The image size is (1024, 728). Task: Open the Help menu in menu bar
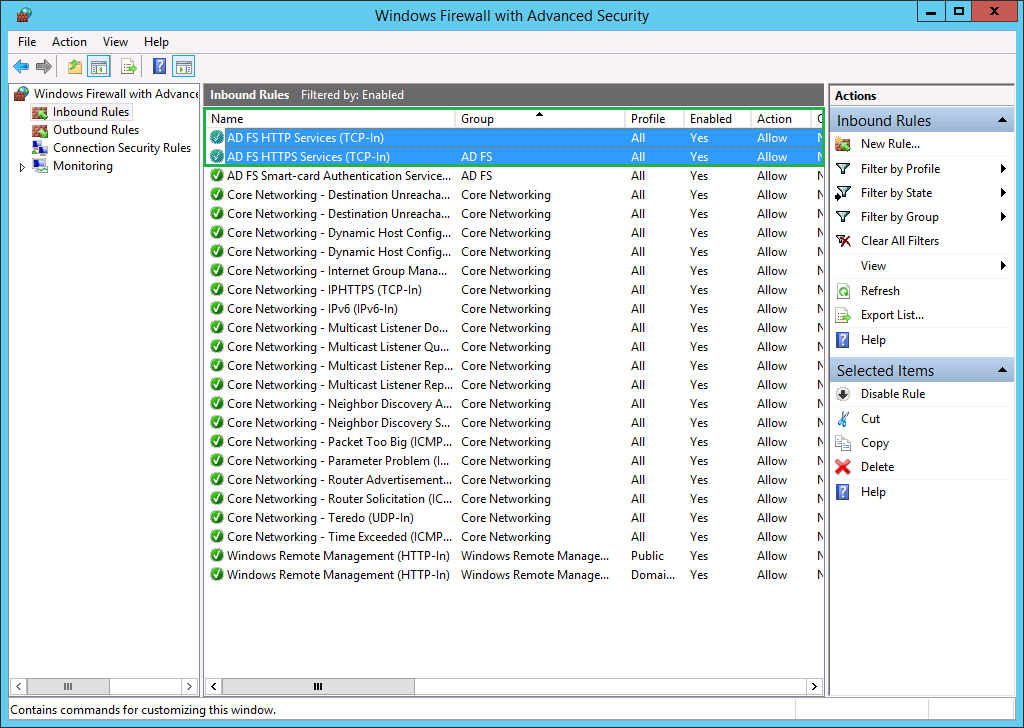[156, 42]
